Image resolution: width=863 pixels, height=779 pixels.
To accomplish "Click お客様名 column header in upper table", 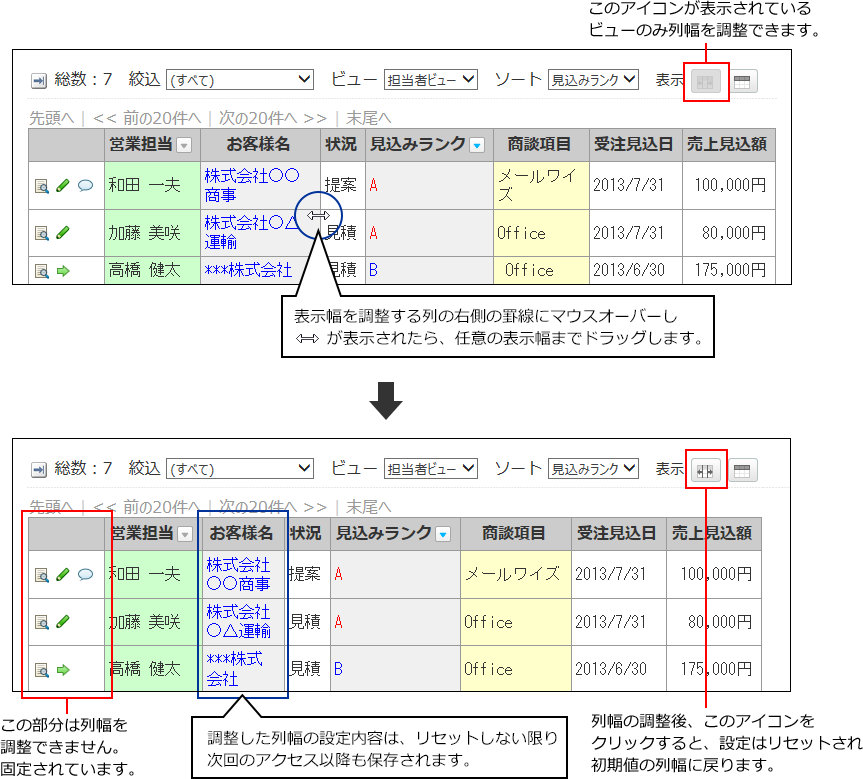I will 260,145.
